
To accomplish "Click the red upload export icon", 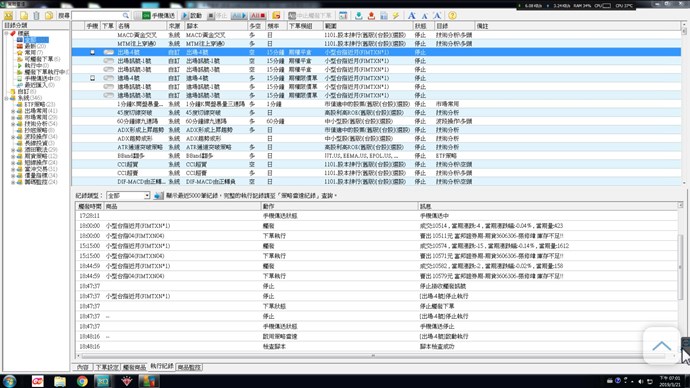I will 371,15.
